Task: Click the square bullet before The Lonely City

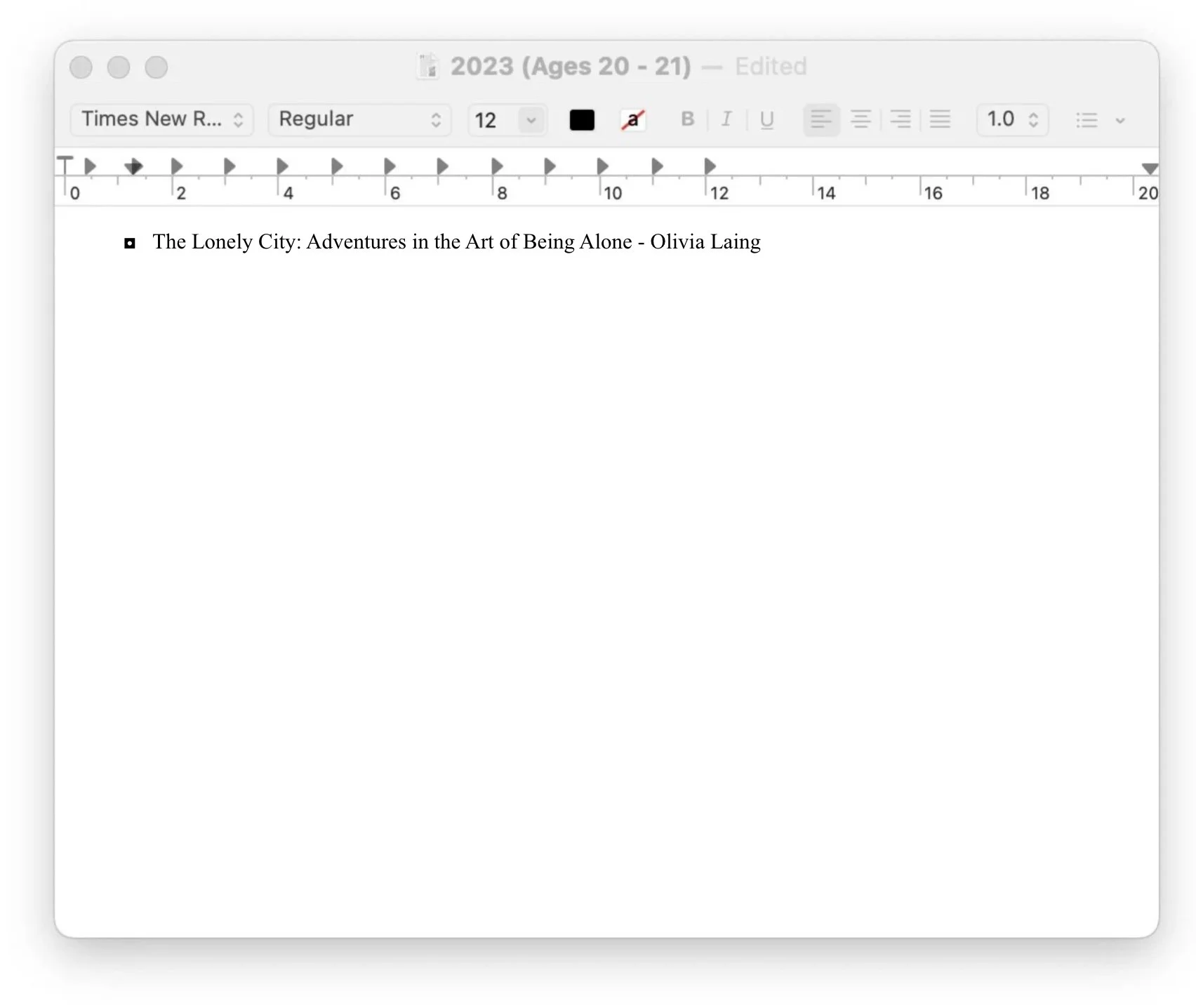Action: pos(130,244)
